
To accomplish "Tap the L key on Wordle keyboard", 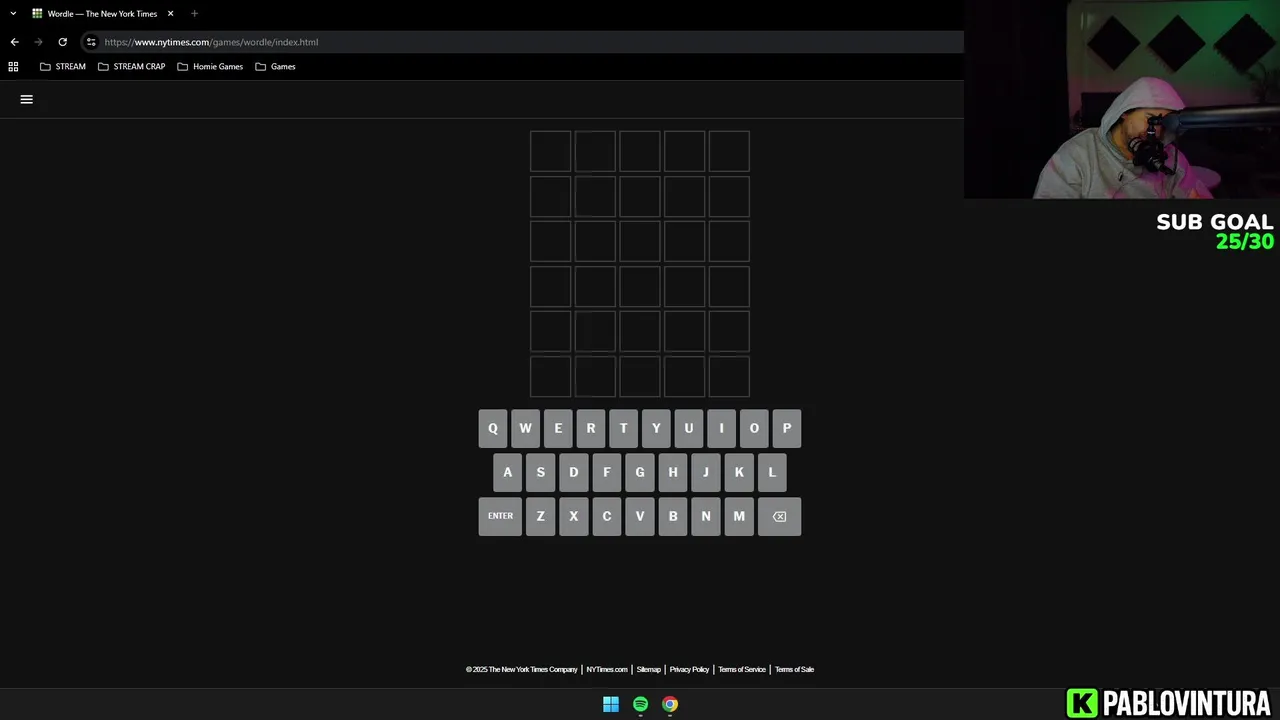I will [772, 472].
